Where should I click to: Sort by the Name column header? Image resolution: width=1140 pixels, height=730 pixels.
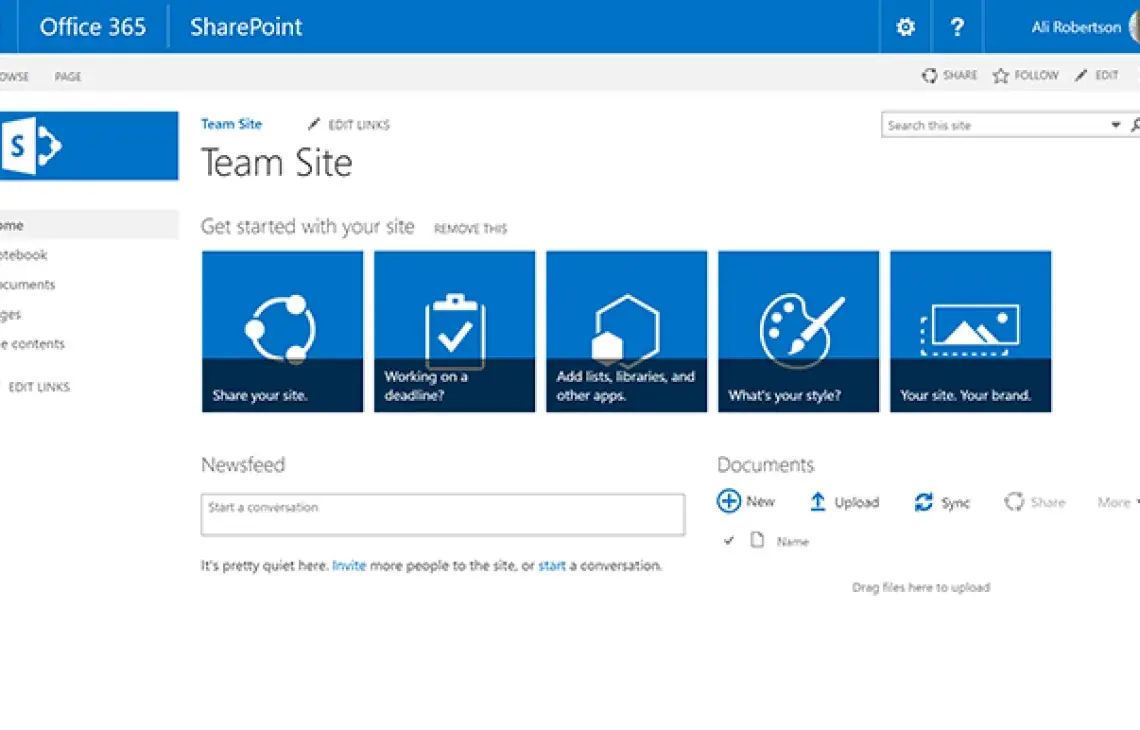tap(792, 542)
